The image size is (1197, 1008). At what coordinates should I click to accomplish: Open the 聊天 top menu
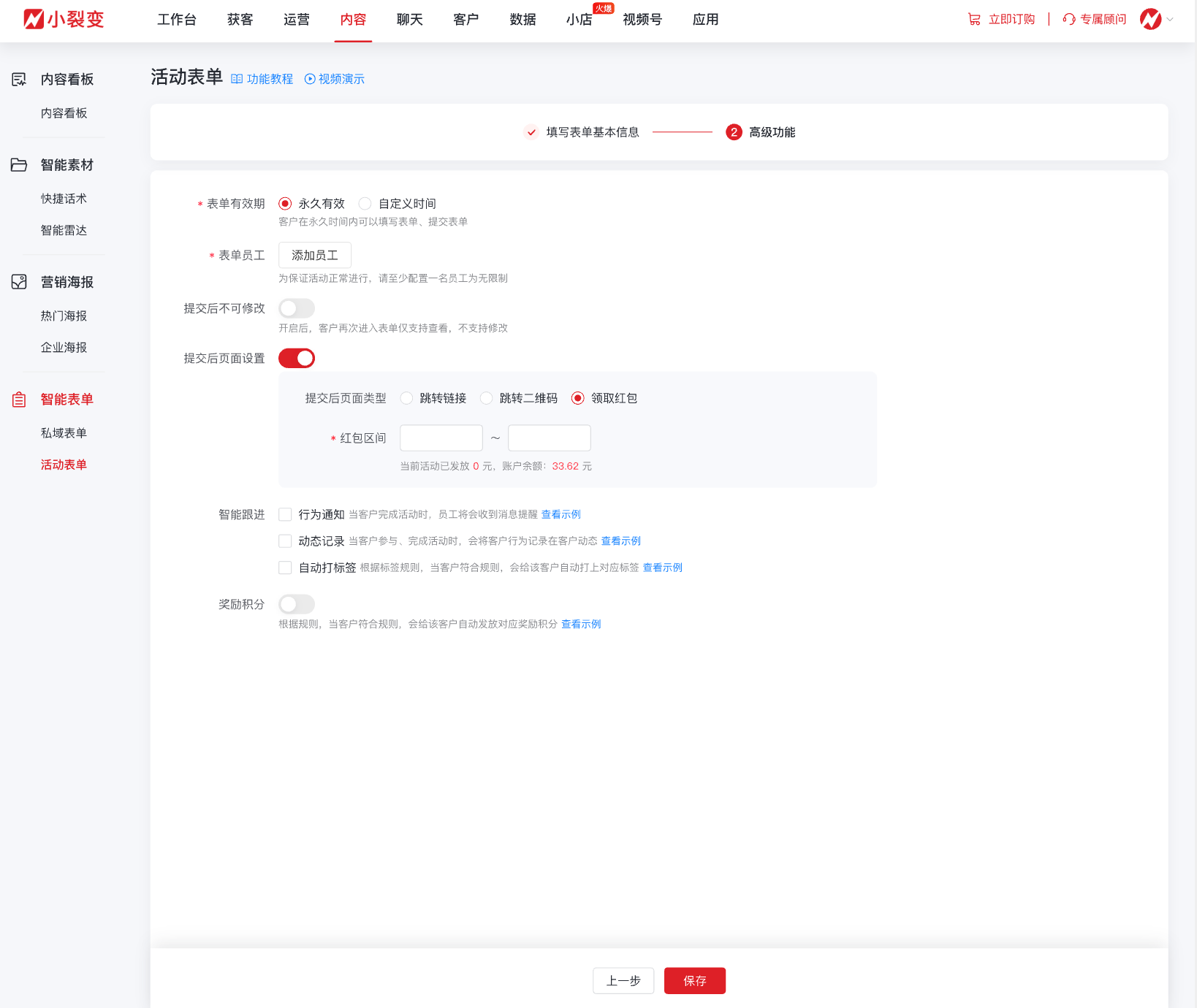coord(410,20)
